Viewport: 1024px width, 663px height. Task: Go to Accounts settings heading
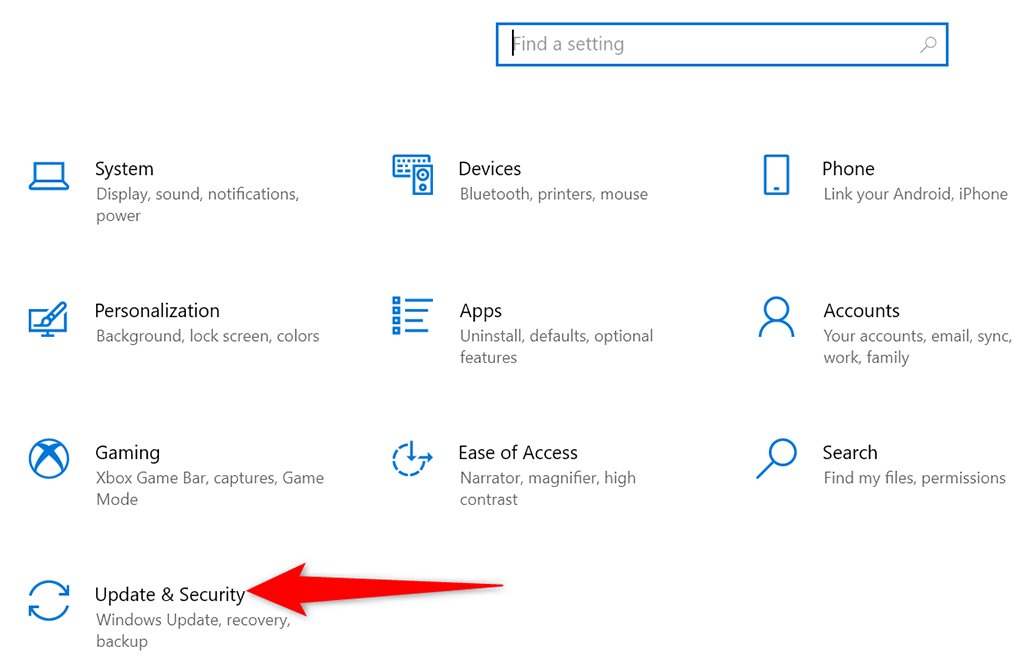(x=861, y=311)
